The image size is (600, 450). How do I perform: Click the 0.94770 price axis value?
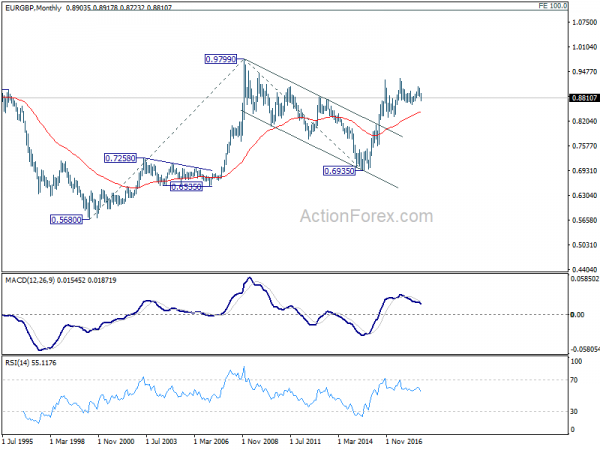tap(585, 72)
